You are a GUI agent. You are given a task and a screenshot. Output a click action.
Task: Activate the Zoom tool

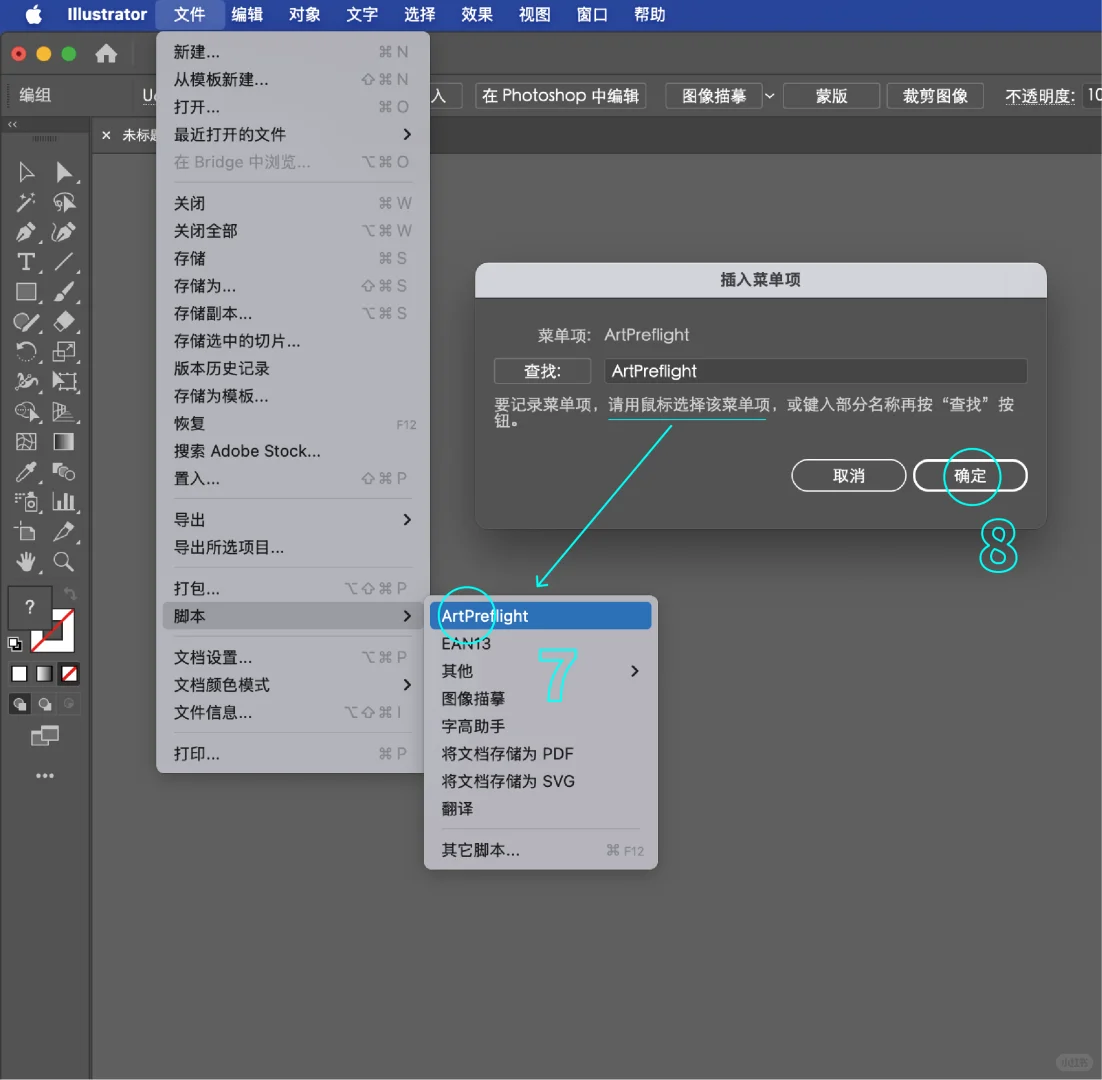(64, 563)
